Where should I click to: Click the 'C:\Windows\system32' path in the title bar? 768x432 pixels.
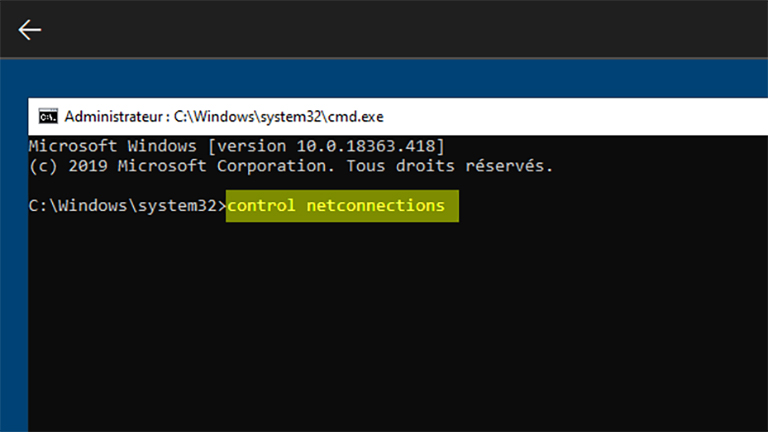point(248,116)
